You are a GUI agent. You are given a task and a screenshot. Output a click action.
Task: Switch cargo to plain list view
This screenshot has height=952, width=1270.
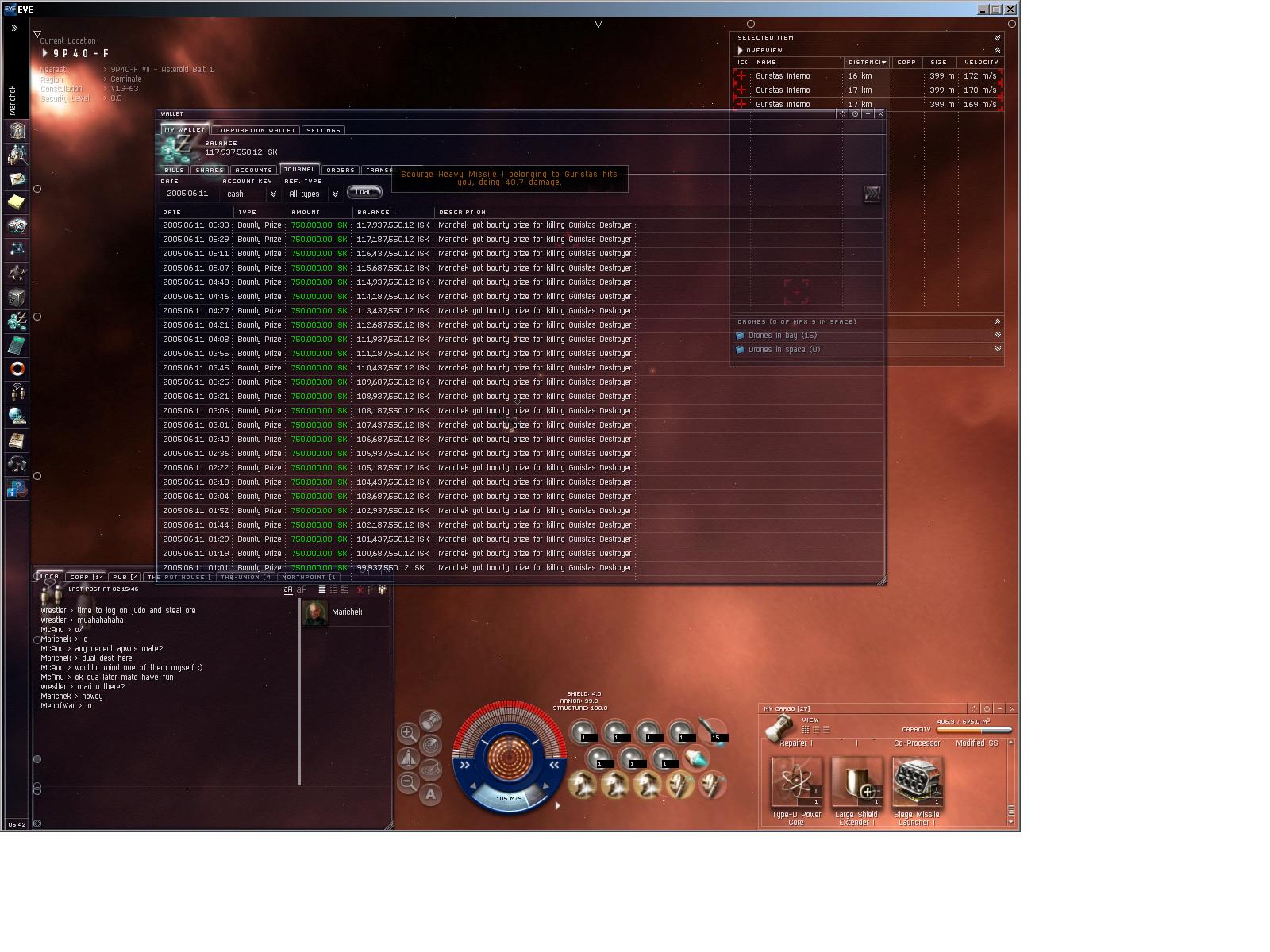click(825, 730)
